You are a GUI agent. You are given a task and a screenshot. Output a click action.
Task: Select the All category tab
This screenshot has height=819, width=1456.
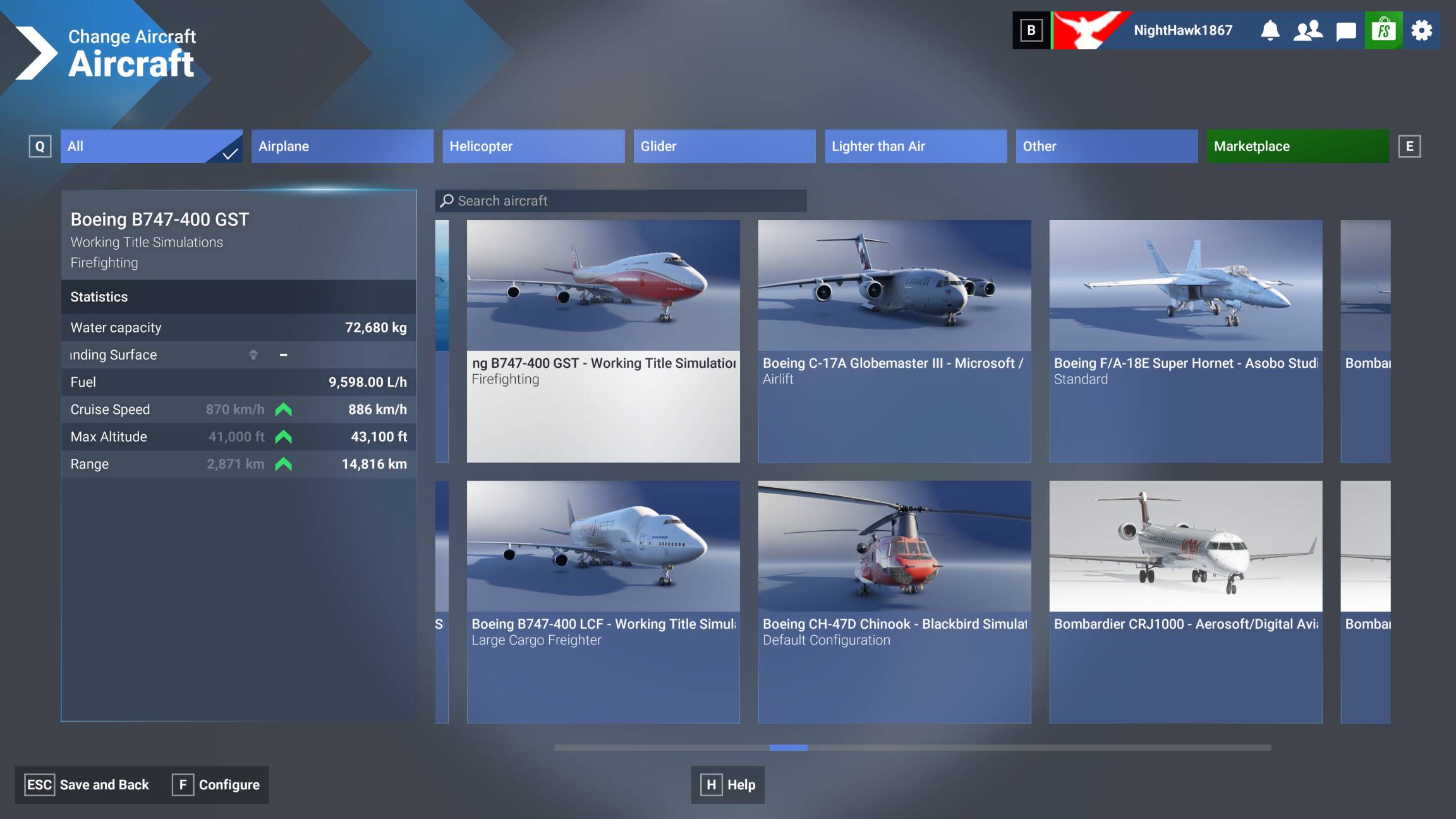tap(152, 147)
